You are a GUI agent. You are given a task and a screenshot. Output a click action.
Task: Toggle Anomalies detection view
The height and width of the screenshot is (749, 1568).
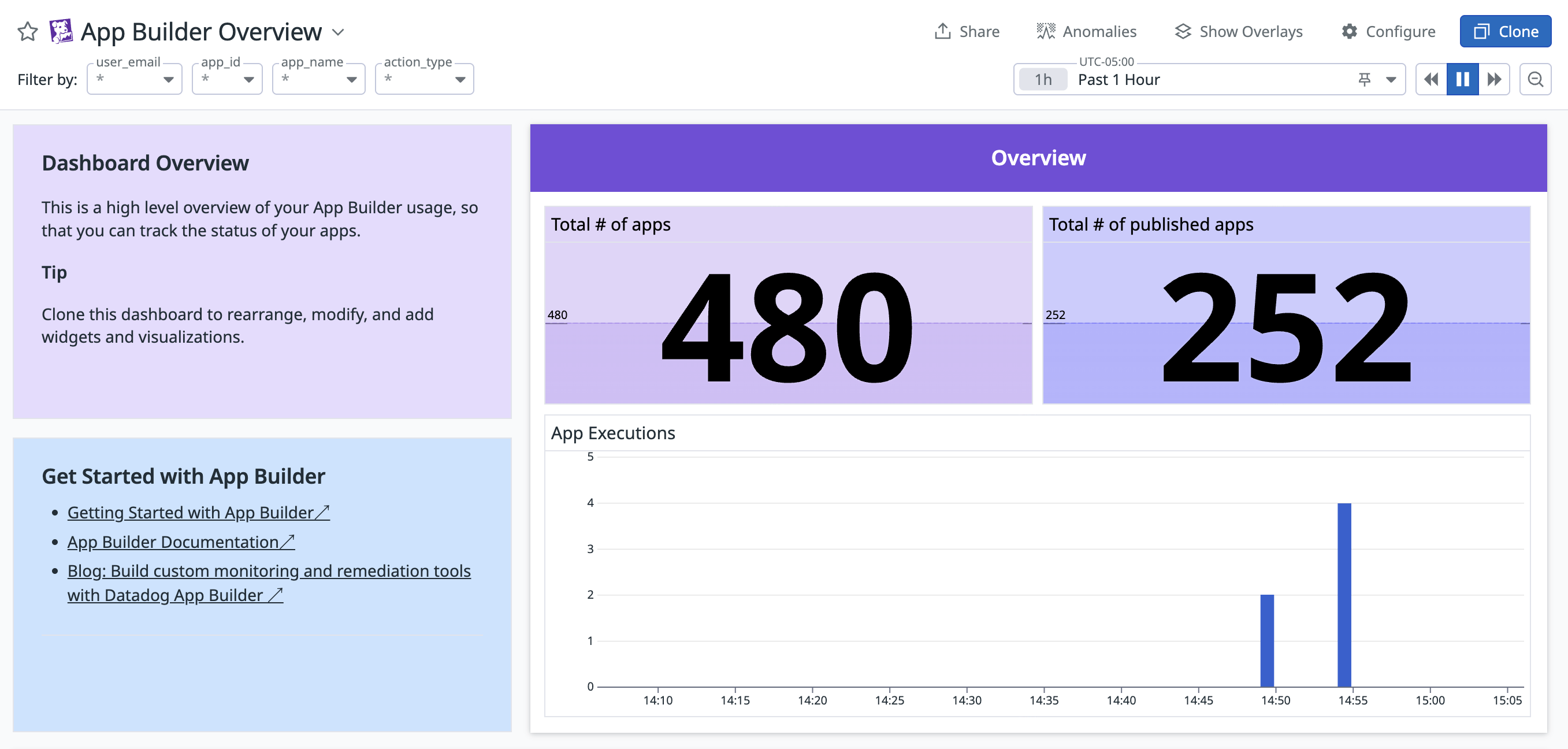click(1087, 32)
